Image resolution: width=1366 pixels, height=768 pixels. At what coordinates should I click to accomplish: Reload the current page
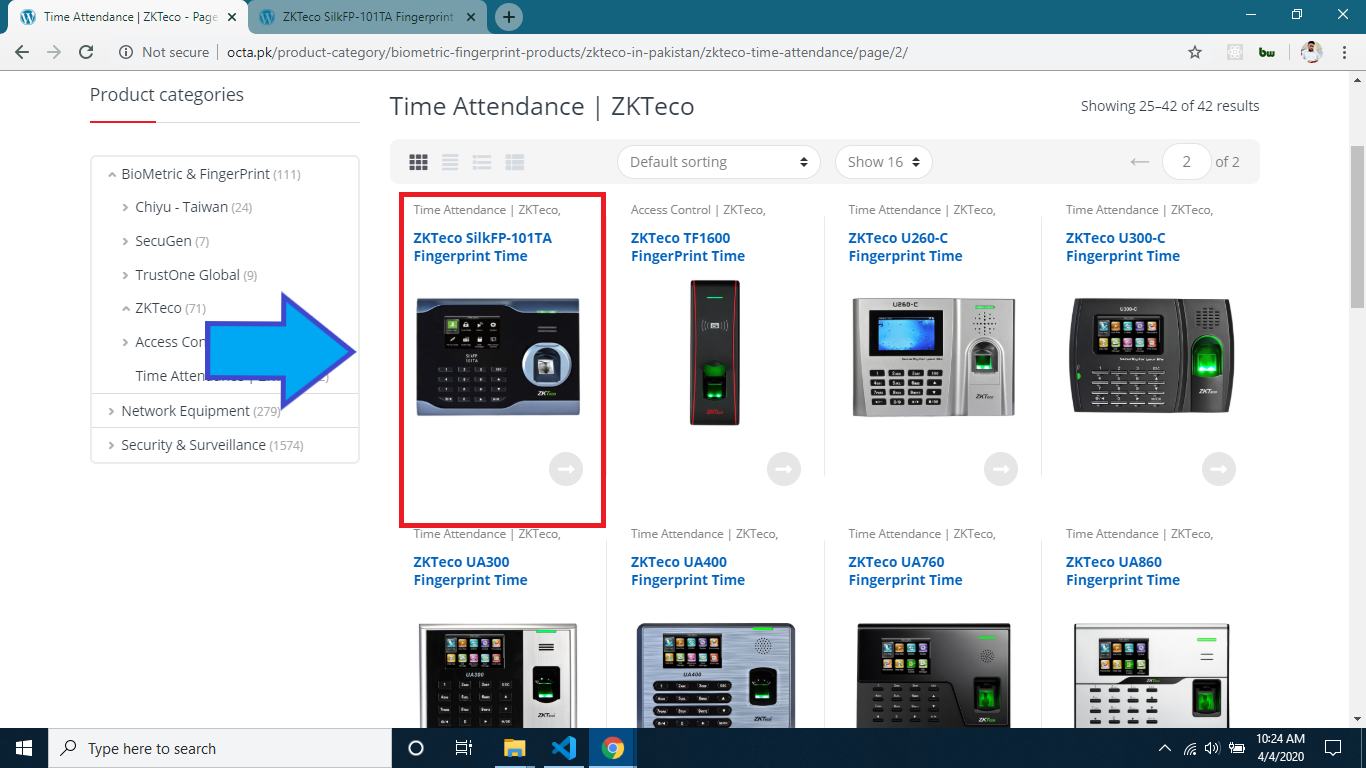[x=86, y=52]
